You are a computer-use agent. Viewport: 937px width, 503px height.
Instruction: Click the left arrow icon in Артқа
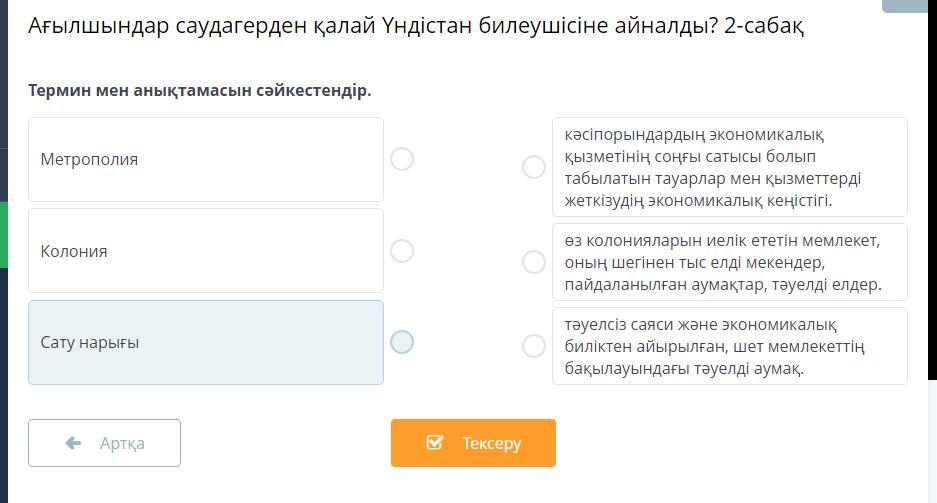tap(73, 443)
